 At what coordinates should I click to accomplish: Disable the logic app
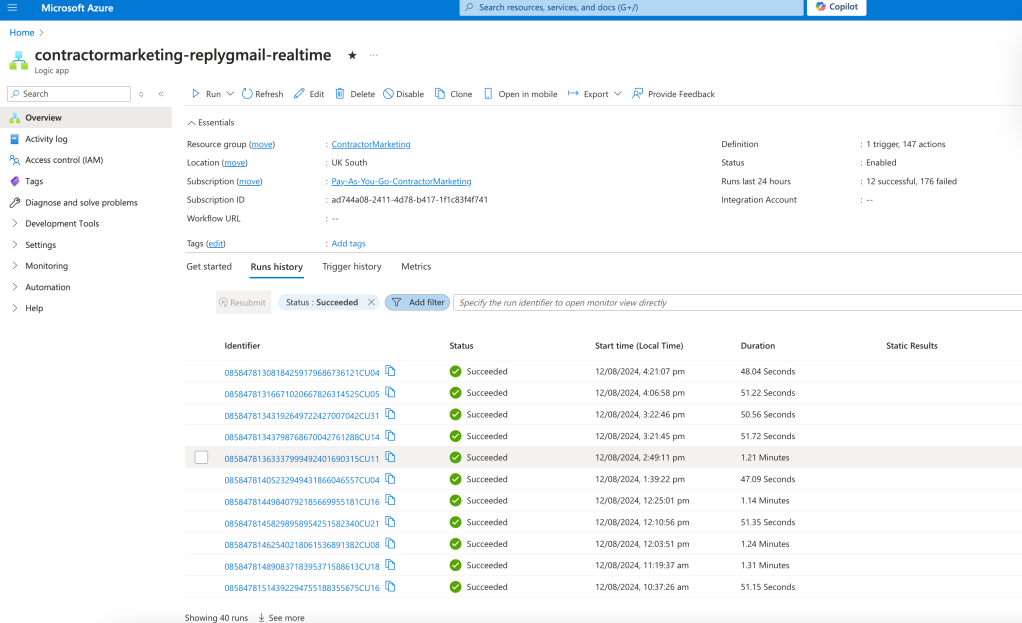pyautogui.click(x=403, y=94)
